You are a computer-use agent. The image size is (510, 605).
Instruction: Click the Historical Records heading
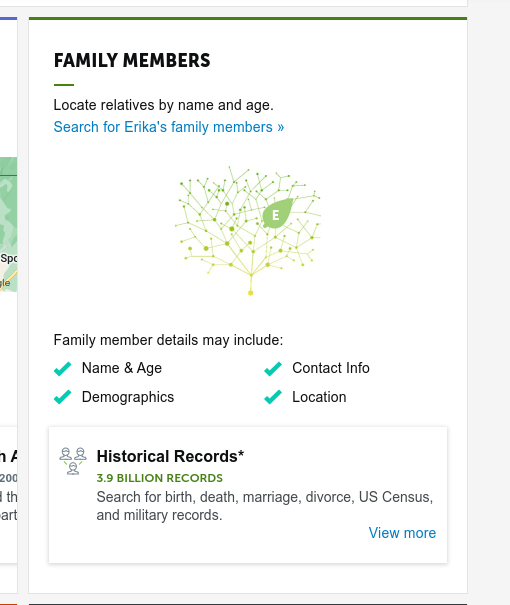tap(170, 456)
